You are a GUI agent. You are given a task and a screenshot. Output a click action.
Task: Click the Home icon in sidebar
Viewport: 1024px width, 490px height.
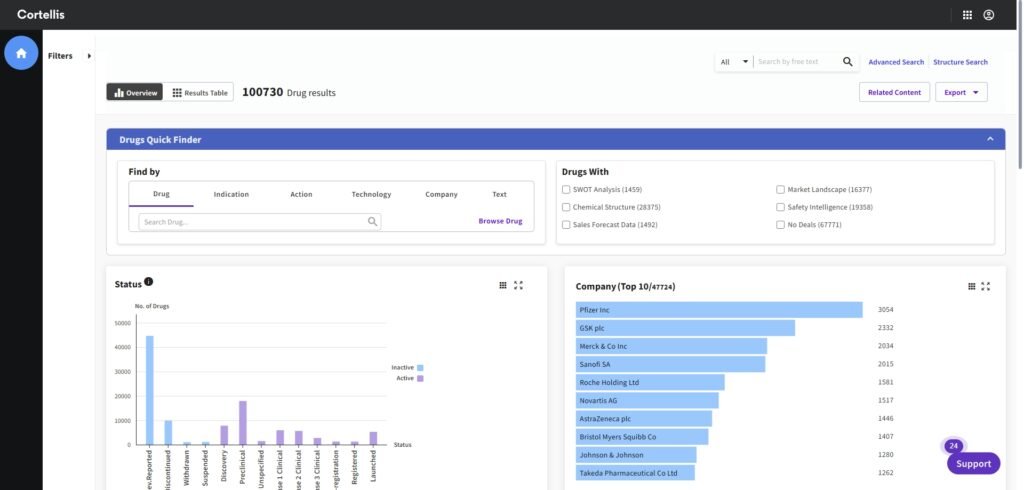[x=21, y=53]
